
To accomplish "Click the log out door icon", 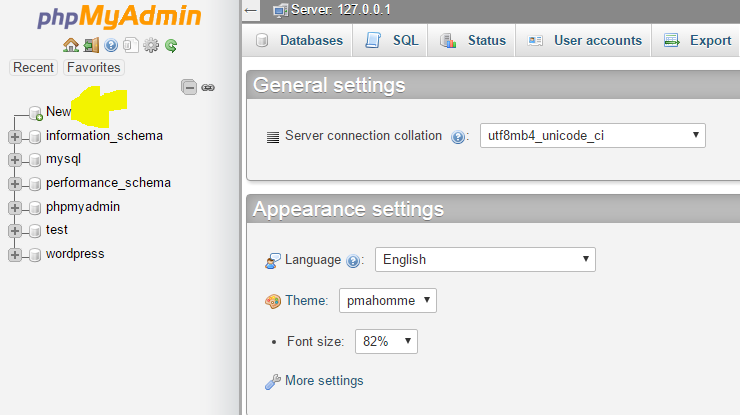I will 91,45.
